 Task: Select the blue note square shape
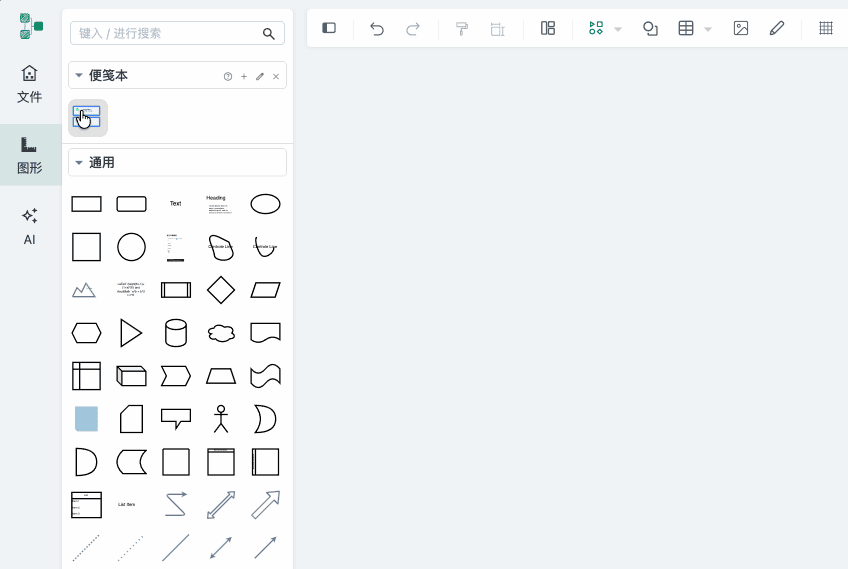tap(87, 419)
